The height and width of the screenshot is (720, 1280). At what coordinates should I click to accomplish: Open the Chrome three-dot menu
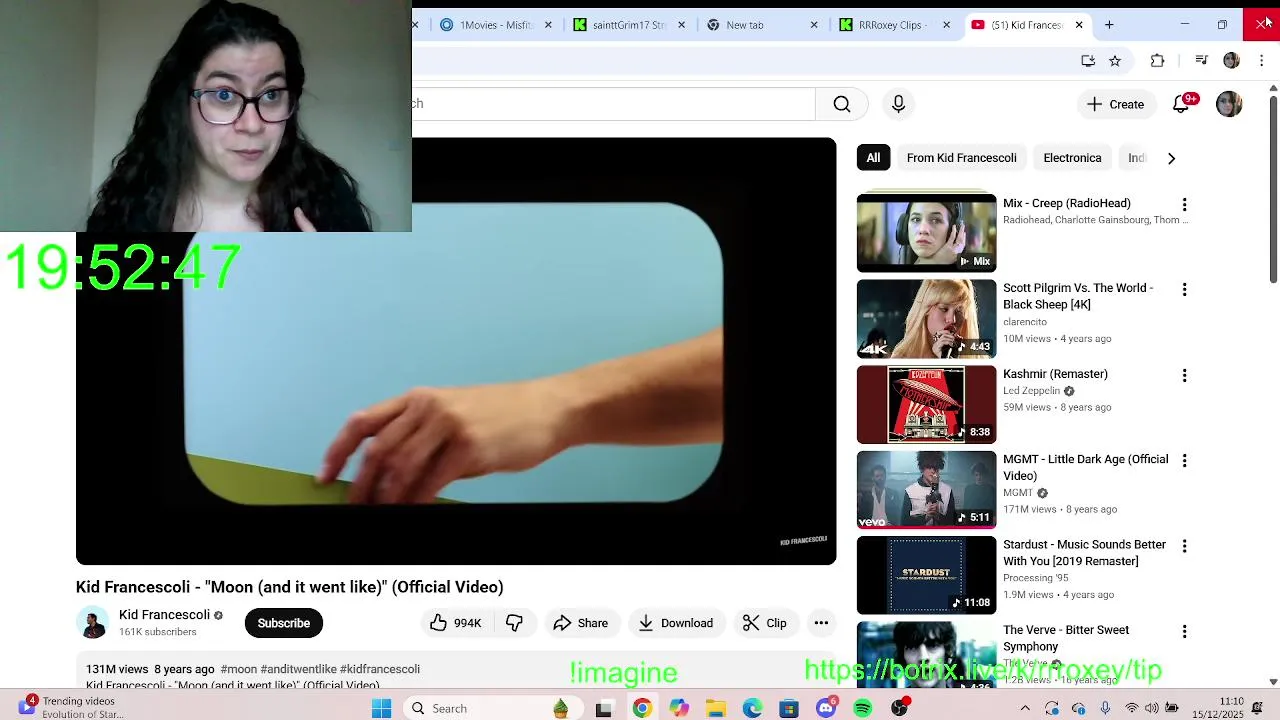[1261, 61]
